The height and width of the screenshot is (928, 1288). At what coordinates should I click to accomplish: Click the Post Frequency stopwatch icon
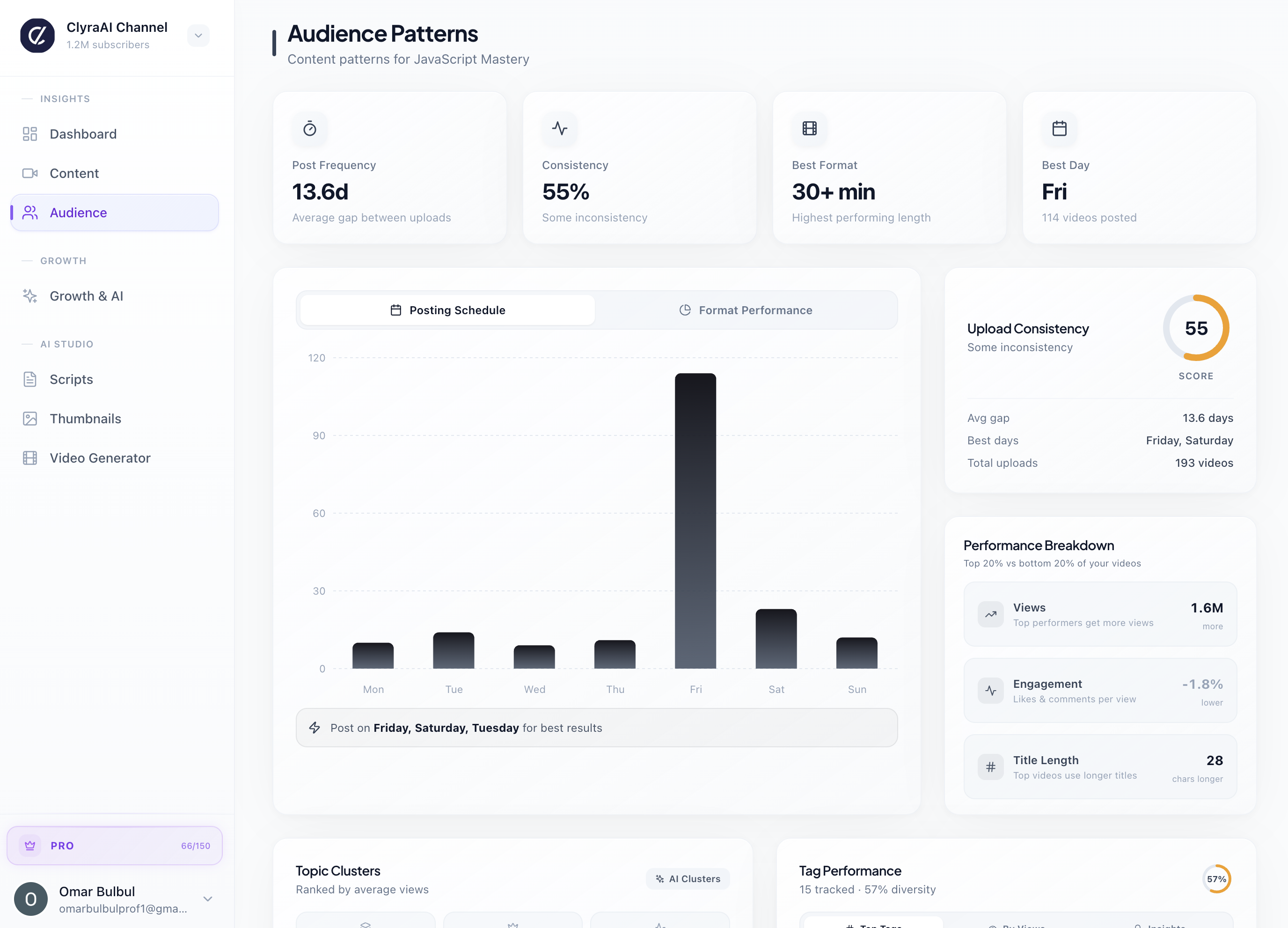pos(309,129)
